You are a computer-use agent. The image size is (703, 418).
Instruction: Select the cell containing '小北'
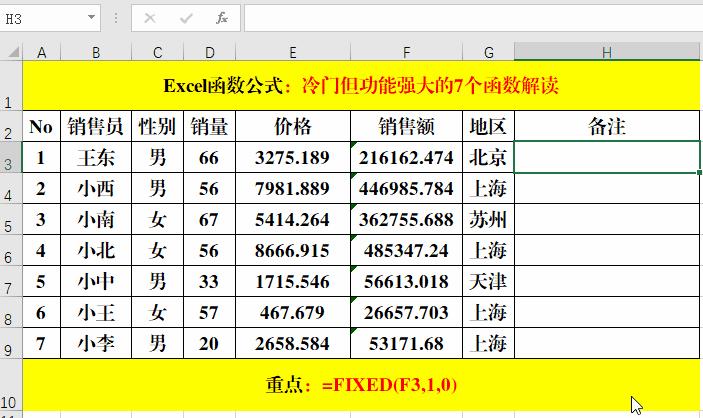coord(96,250)
